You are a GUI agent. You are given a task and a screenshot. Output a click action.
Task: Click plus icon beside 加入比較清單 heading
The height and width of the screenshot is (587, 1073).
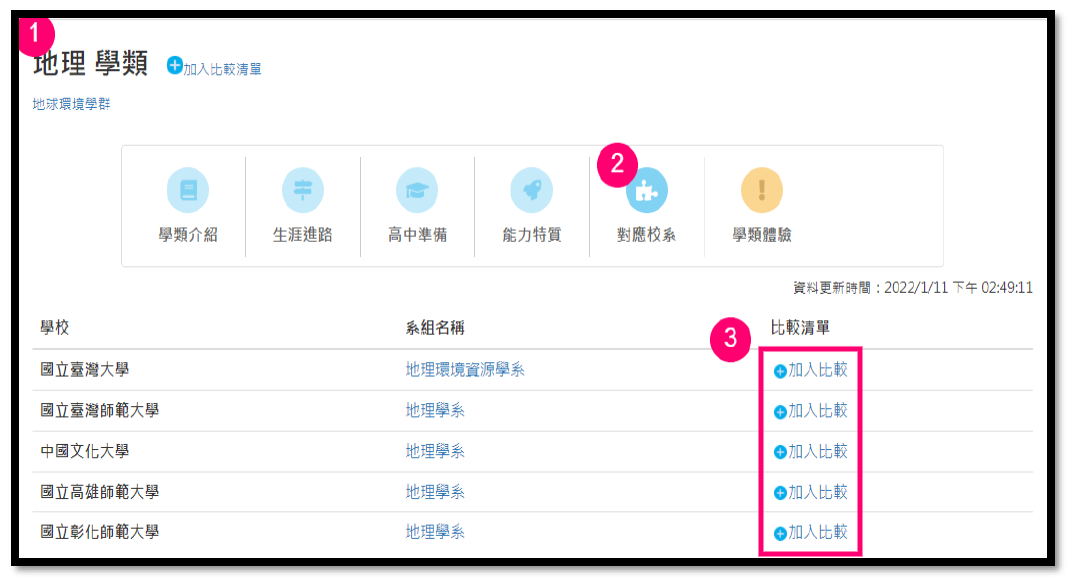175,66
